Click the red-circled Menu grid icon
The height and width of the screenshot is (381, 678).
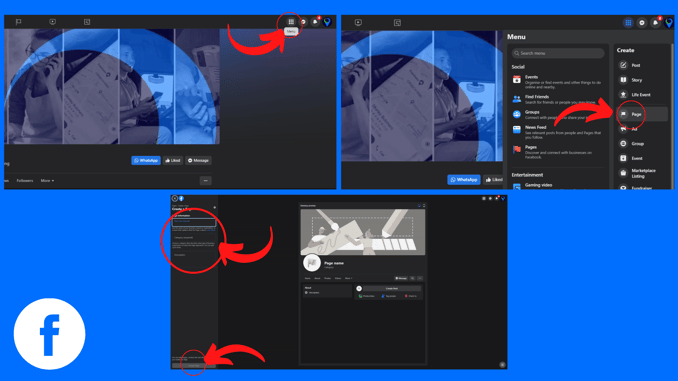coord(291,22)
